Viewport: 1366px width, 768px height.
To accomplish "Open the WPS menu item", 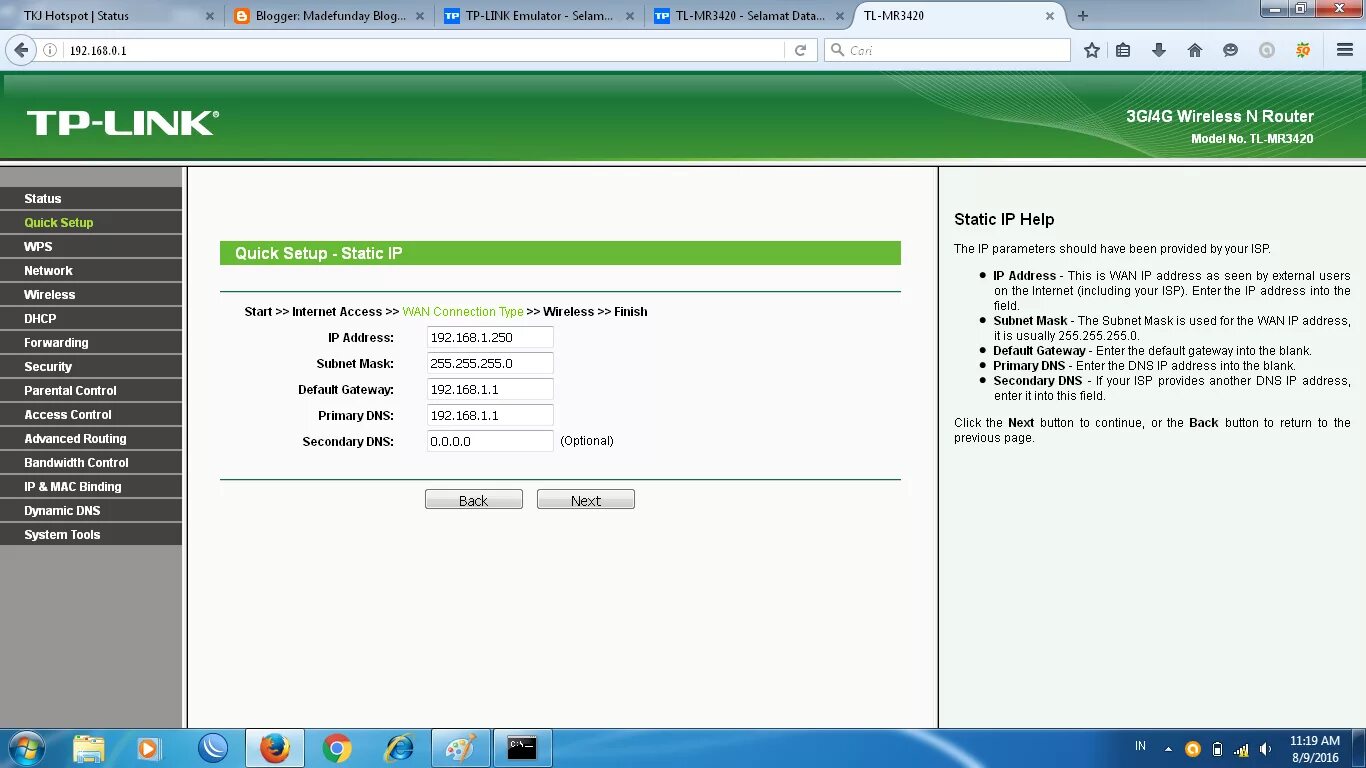I will [91, 247].
